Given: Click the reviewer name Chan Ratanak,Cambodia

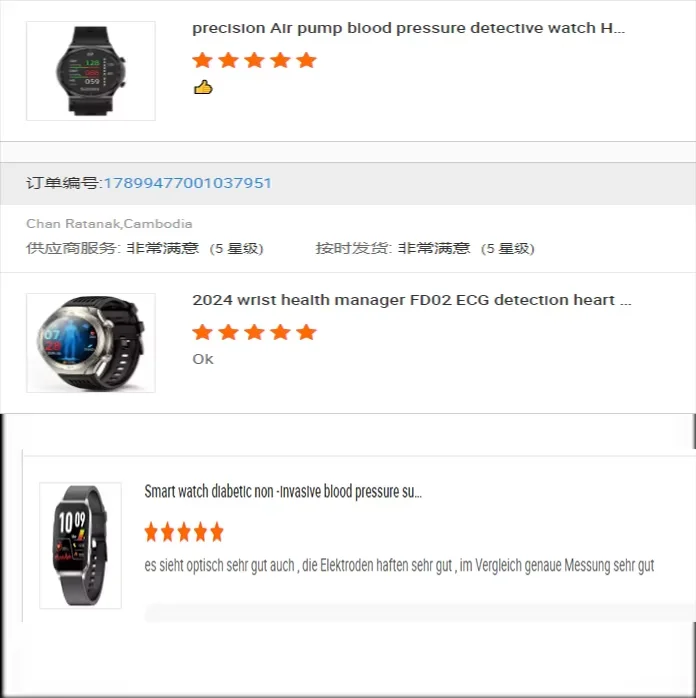Looking at the screenshot, I should click(109, 223).
